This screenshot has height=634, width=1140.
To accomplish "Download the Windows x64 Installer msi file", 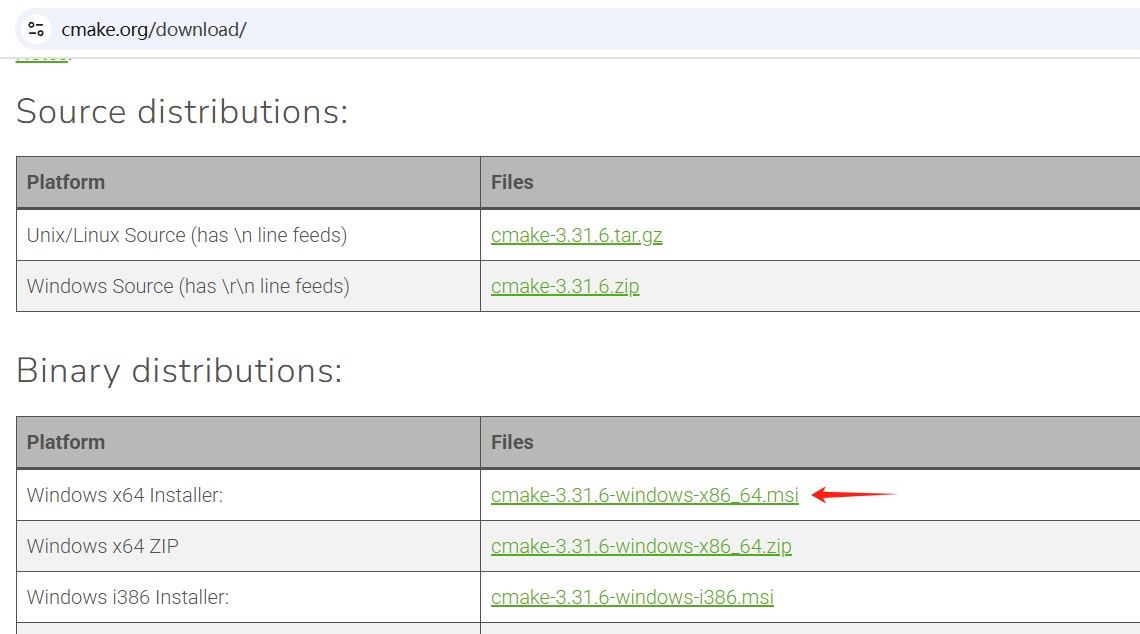I will click(x=644, y=494).
